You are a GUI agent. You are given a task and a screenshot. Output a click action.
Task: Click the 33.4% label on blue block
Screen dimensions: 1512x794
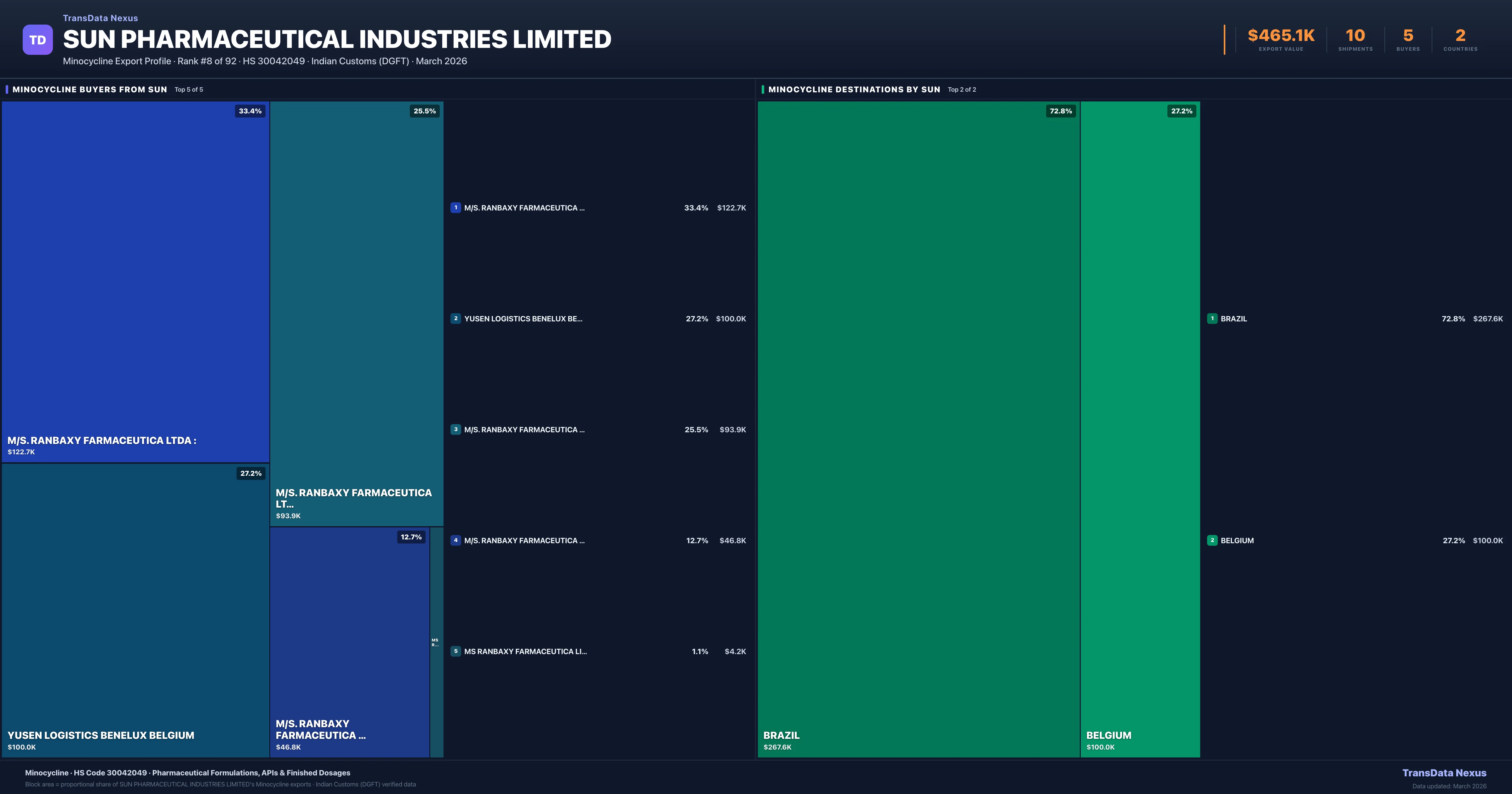[x=250, y=111]
